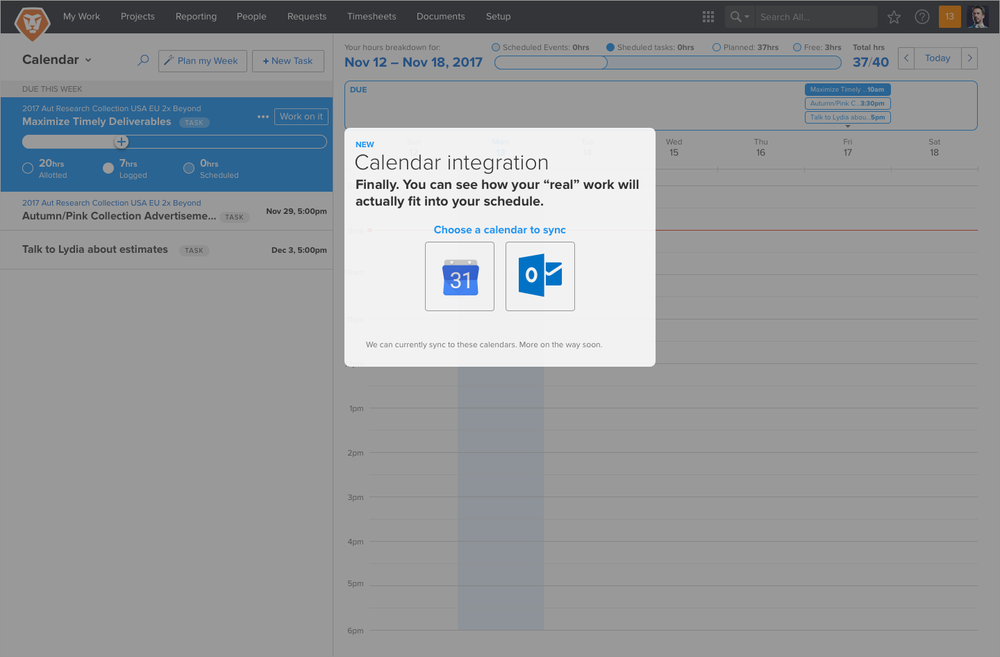Screen dimensions: 1000x657
Task: Select Autumn/Pink Collection Advertisement task row
Action: coord(166,211)
